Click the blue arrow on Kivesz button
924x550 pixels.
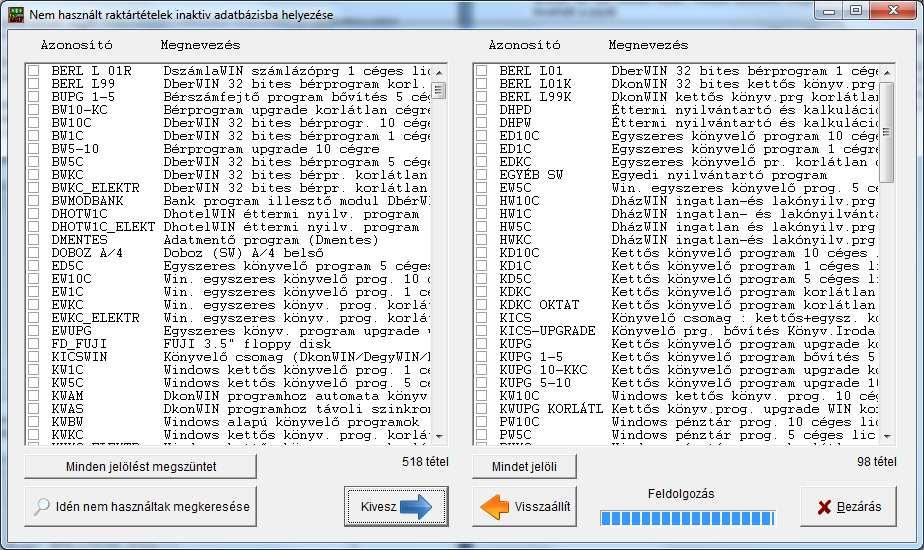[416, 506]
